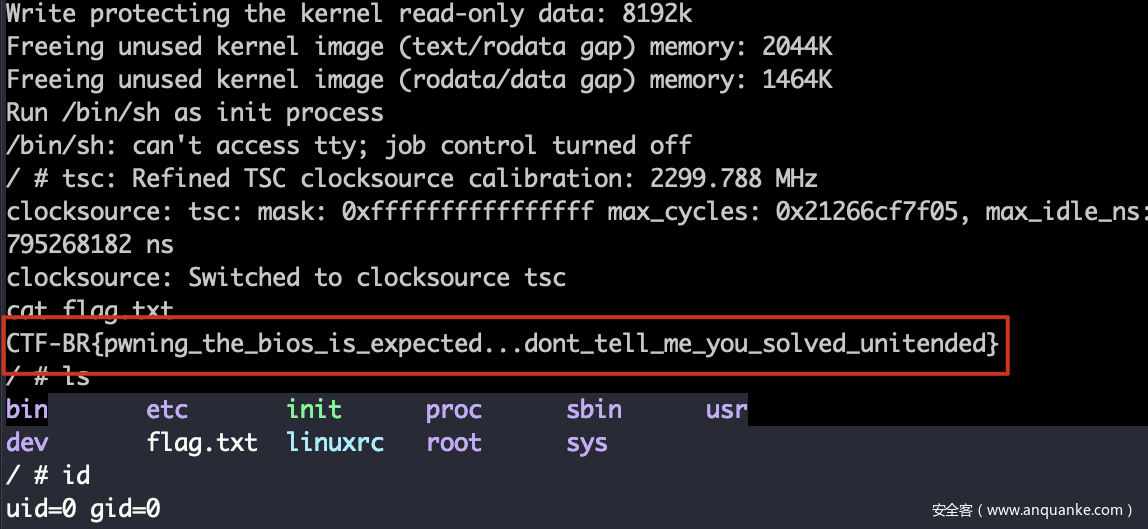Click the sys directory entry
1148x529 pixels.
[x=587, y=443]
